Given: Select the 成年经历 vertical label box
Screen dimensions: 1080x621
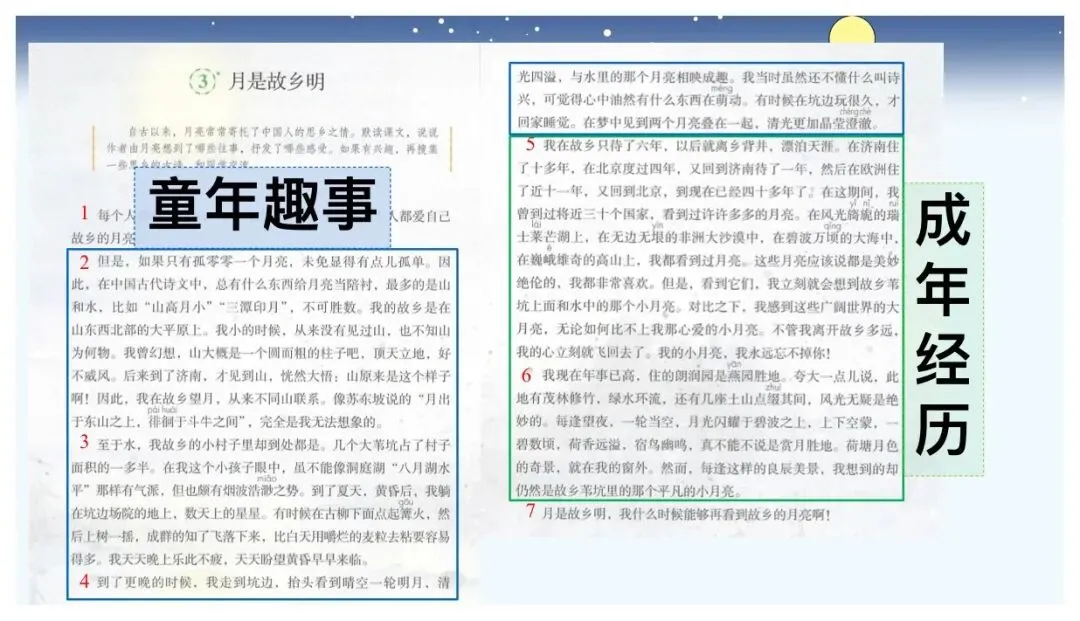Looking at the screenshot, I should pyautogui.click(x=944, y=329).
